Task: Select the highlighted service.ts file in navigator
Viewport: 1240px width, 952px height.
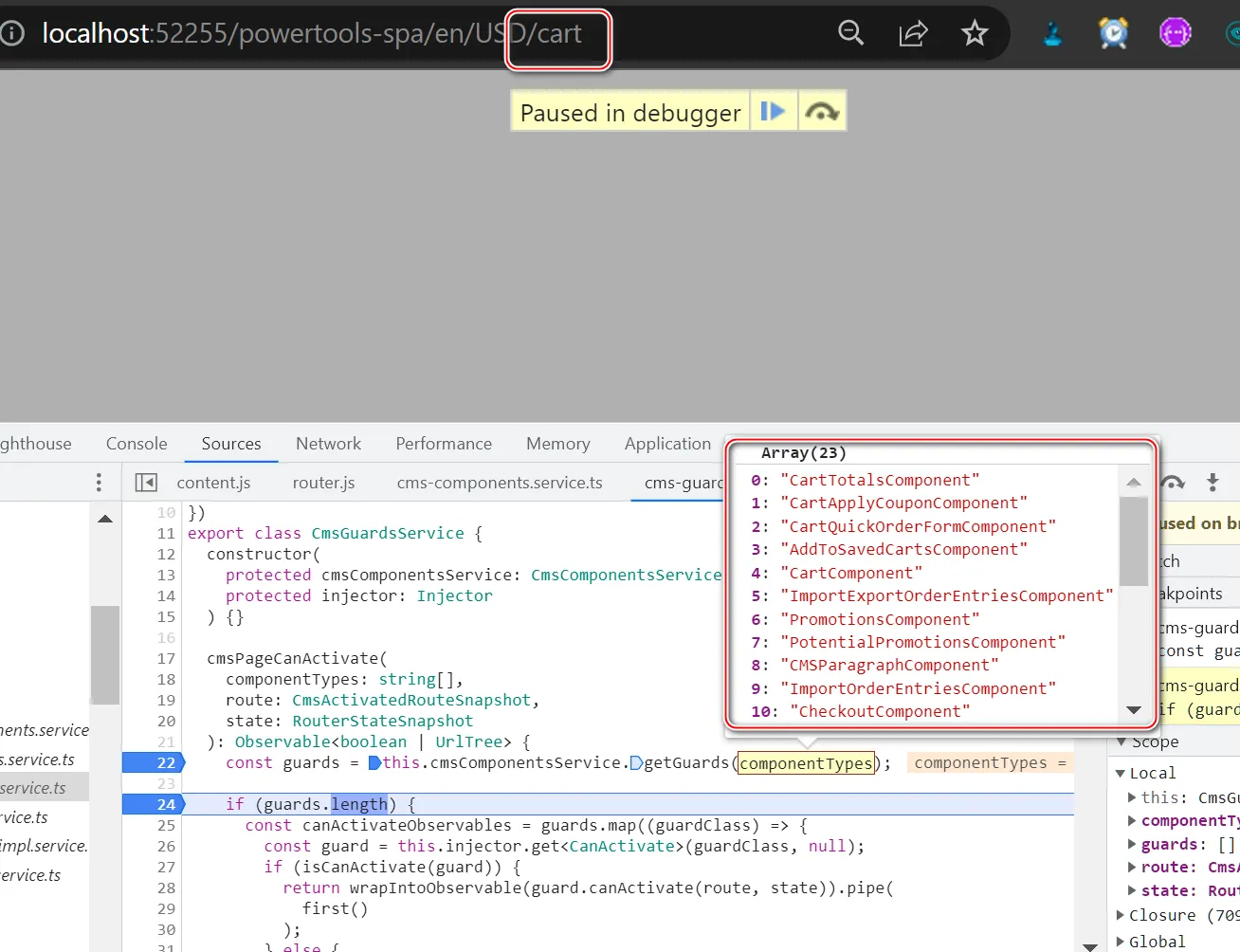Action: tap(45, 787)
